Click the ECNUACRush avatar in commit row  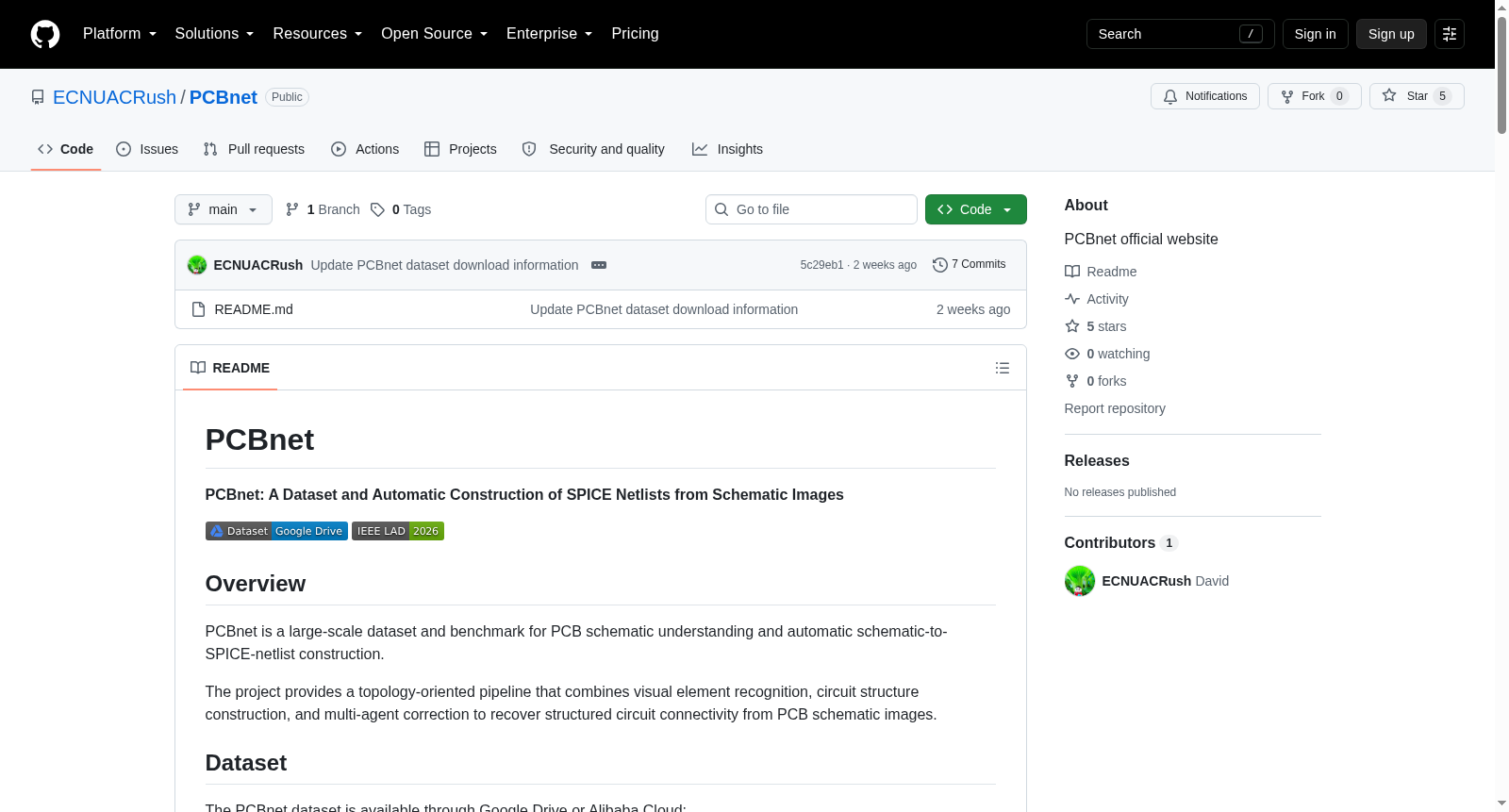[197, 265]
